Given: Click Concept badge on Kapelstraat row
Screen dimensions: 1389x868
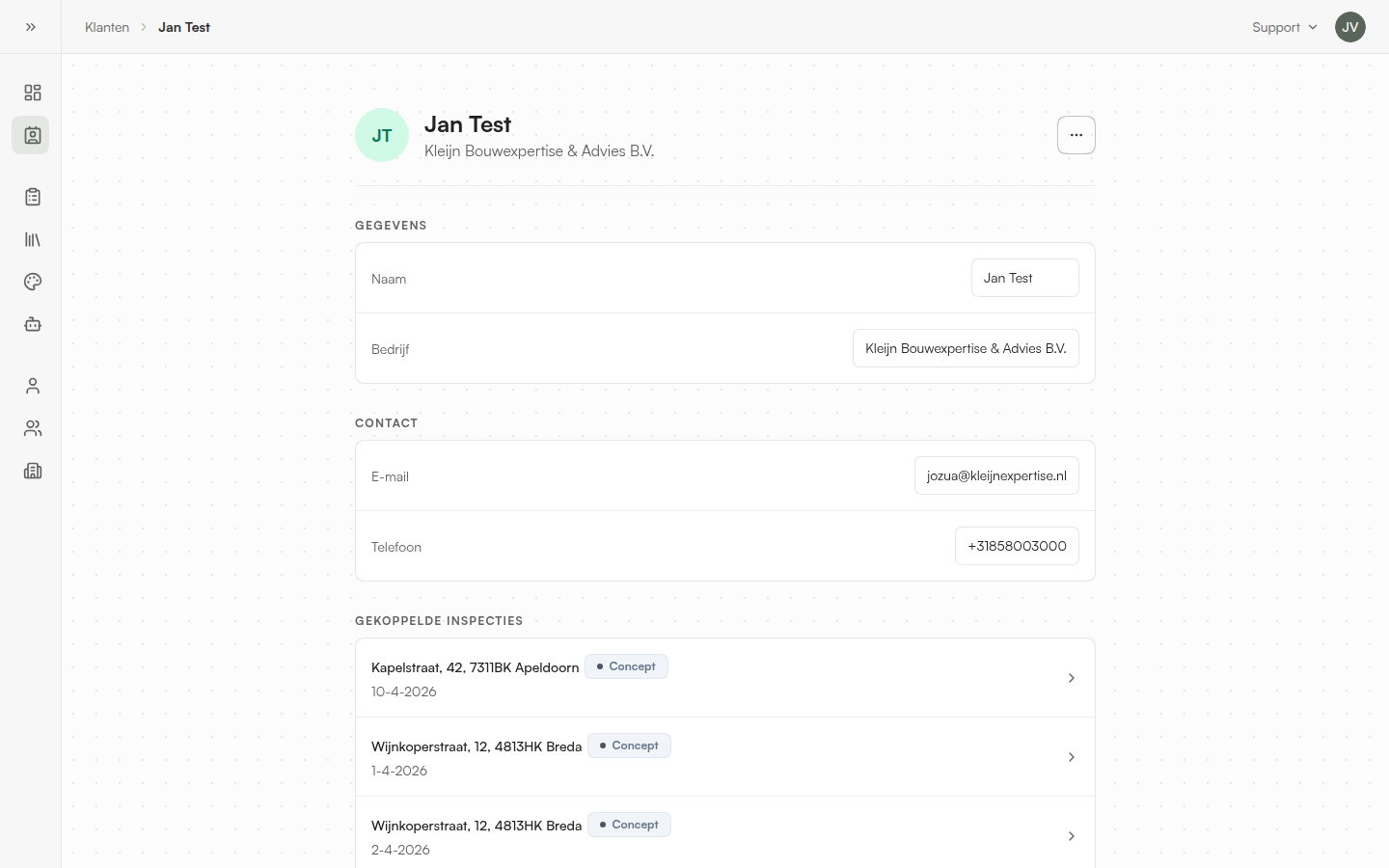Looking at the screenshot, I should click(x=626, y=666).
